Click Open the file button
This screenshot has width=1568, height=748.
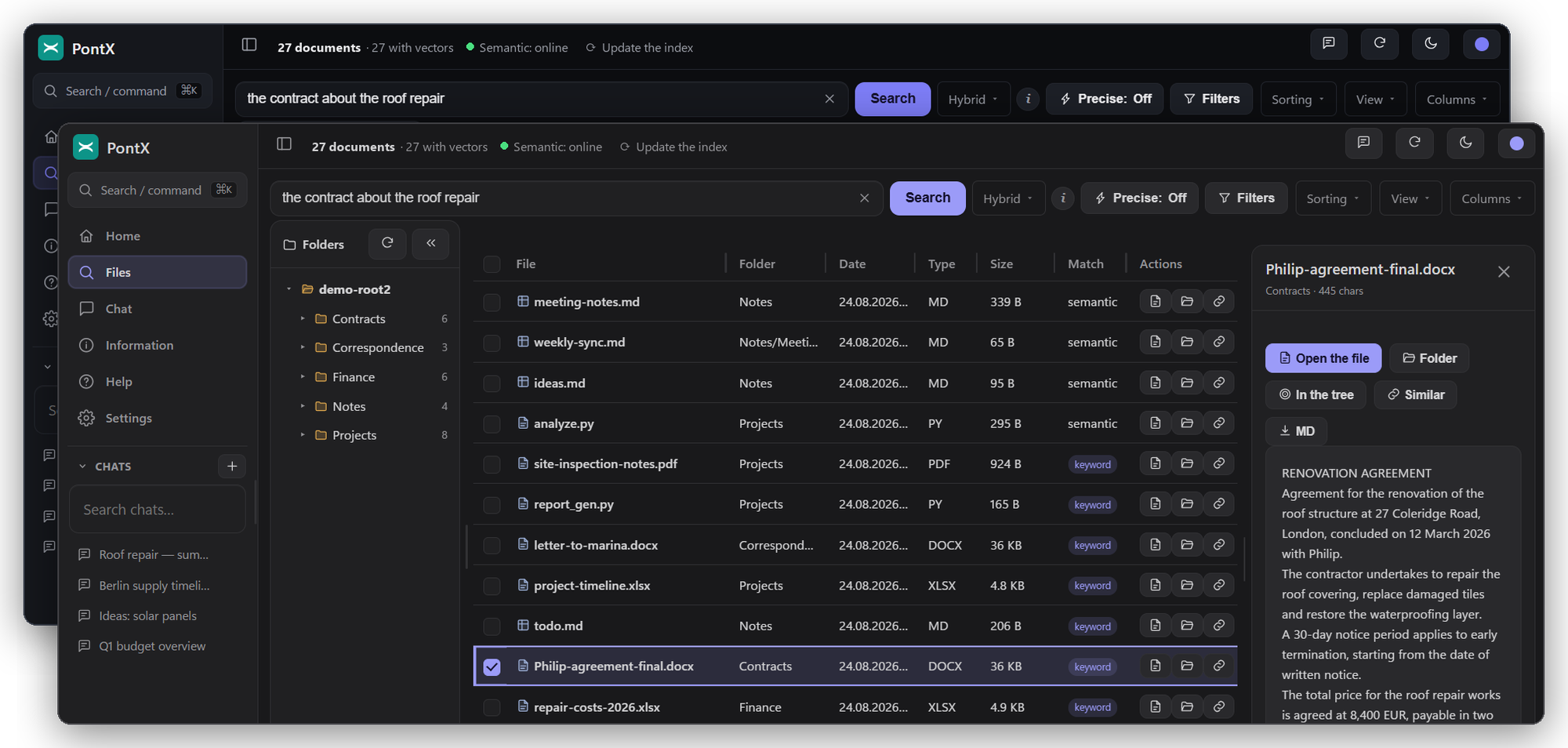(x=1323, y=358)
